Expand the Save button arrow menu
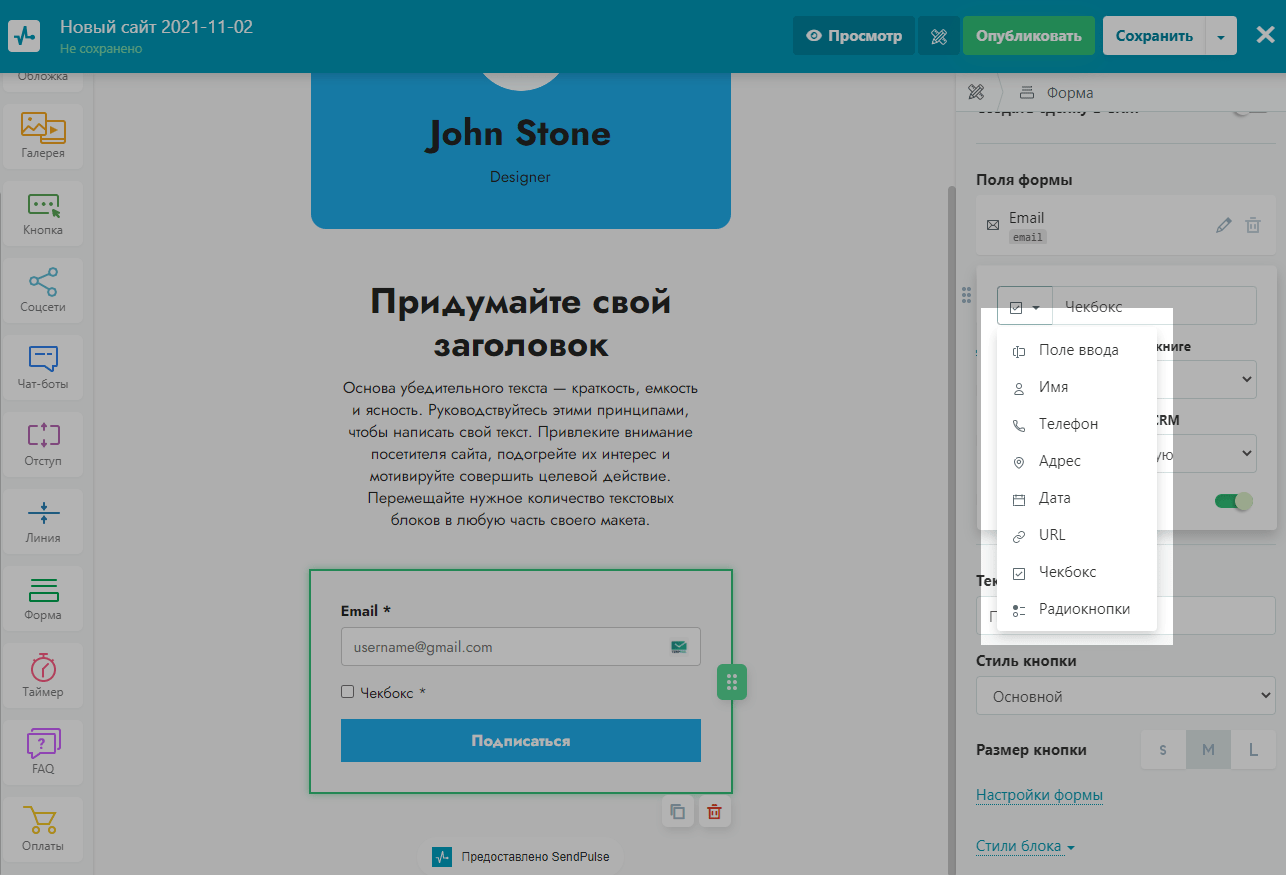The width and height of the screenshot is (1286, 875). [x=1221, y=36]
